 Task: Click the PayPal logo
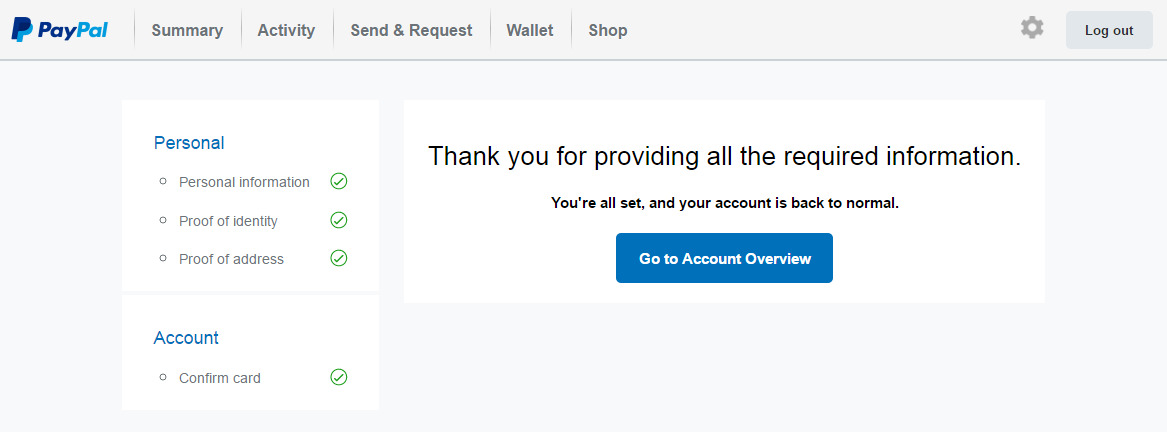(x=60, y=30)
